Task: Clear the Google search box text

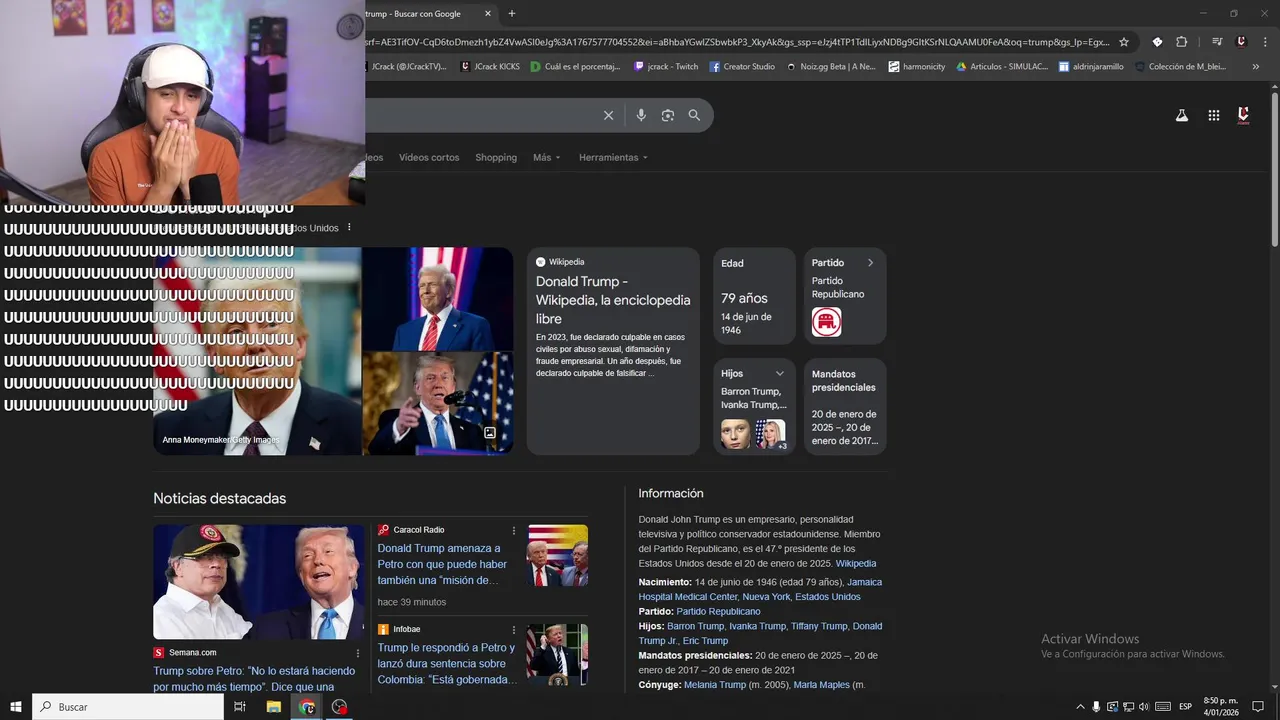Action: coord(608,115)
